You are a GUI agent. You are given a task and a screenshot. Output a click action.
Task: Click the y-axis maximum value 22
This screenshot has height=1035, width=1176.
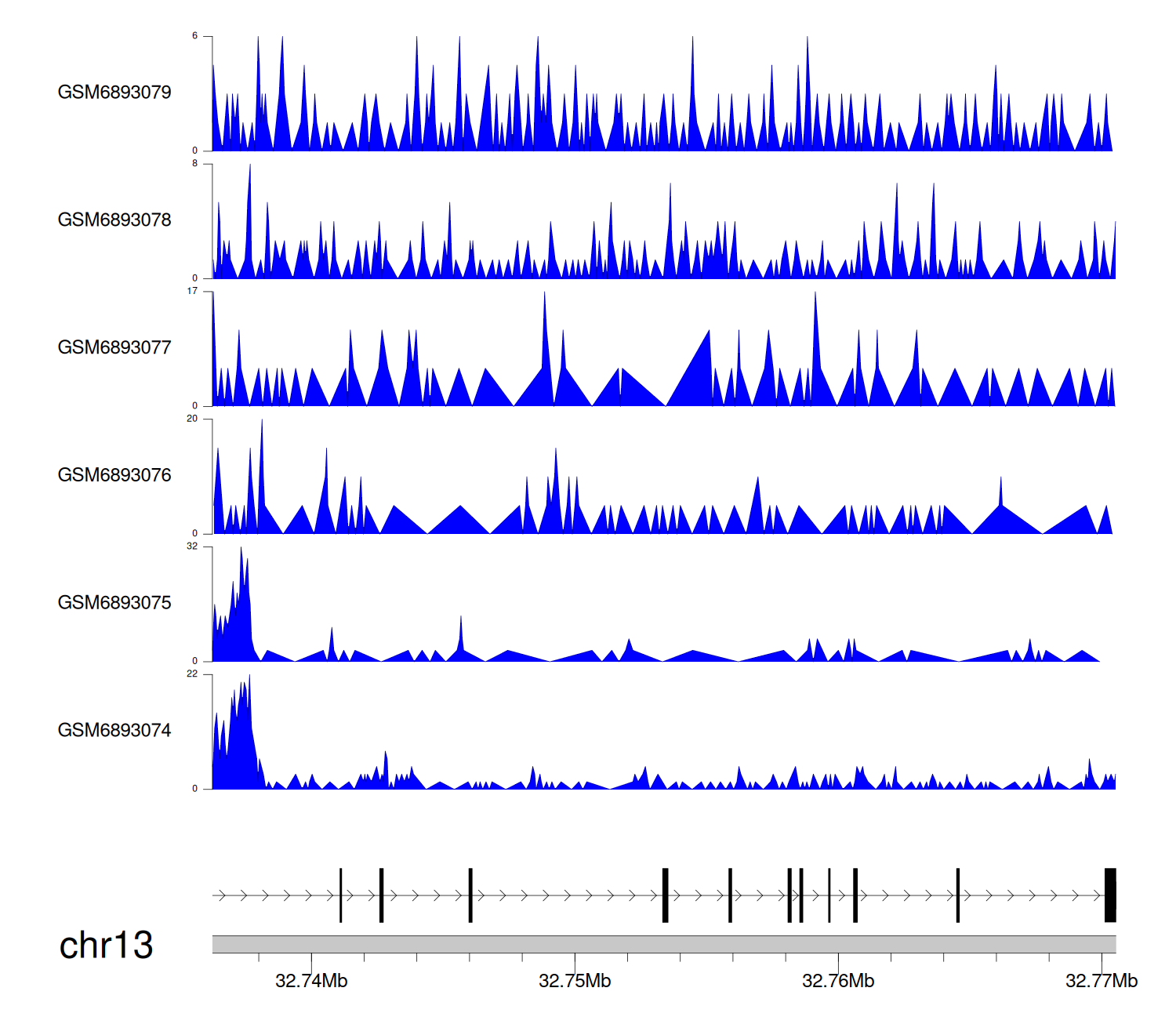192,674
